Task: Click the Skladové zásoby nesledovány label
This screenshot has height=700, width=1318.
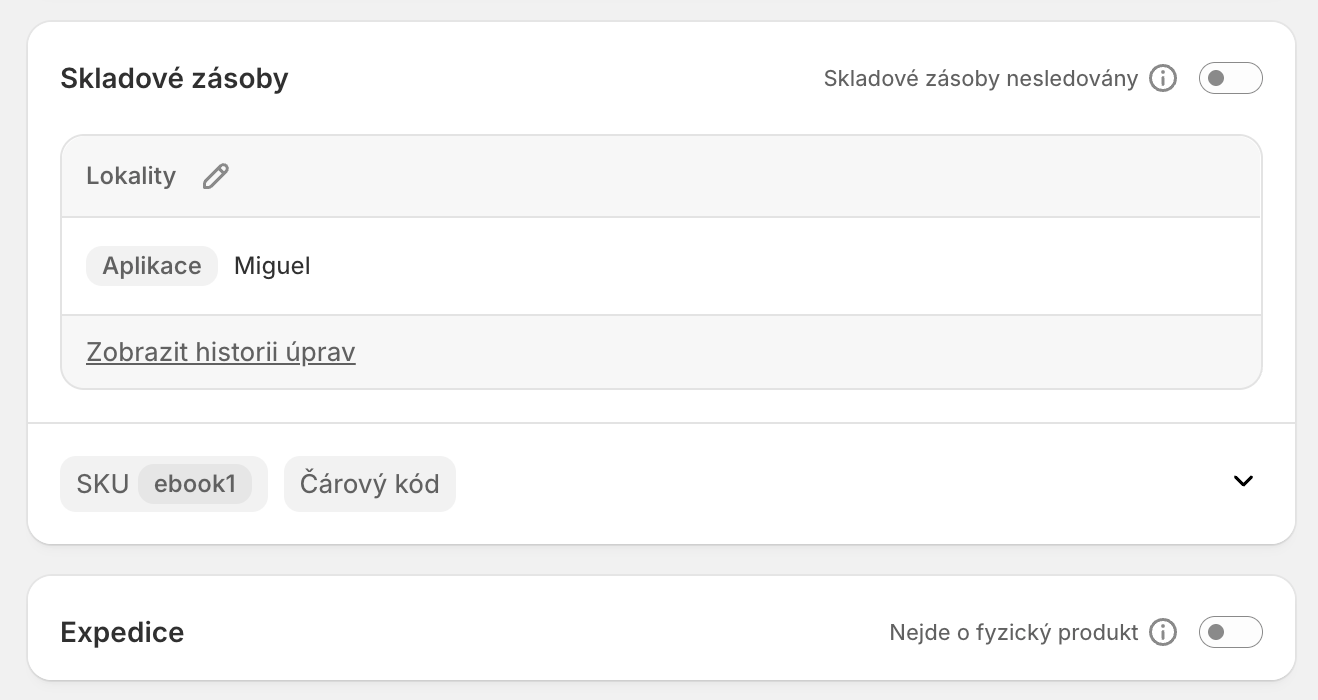Action: pyautogui.click(x=980, y=78)
